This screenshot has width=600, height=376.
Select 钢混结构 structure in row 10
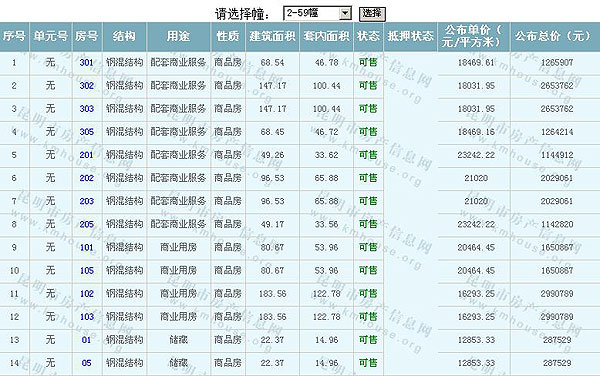click(x=124, y=270)
